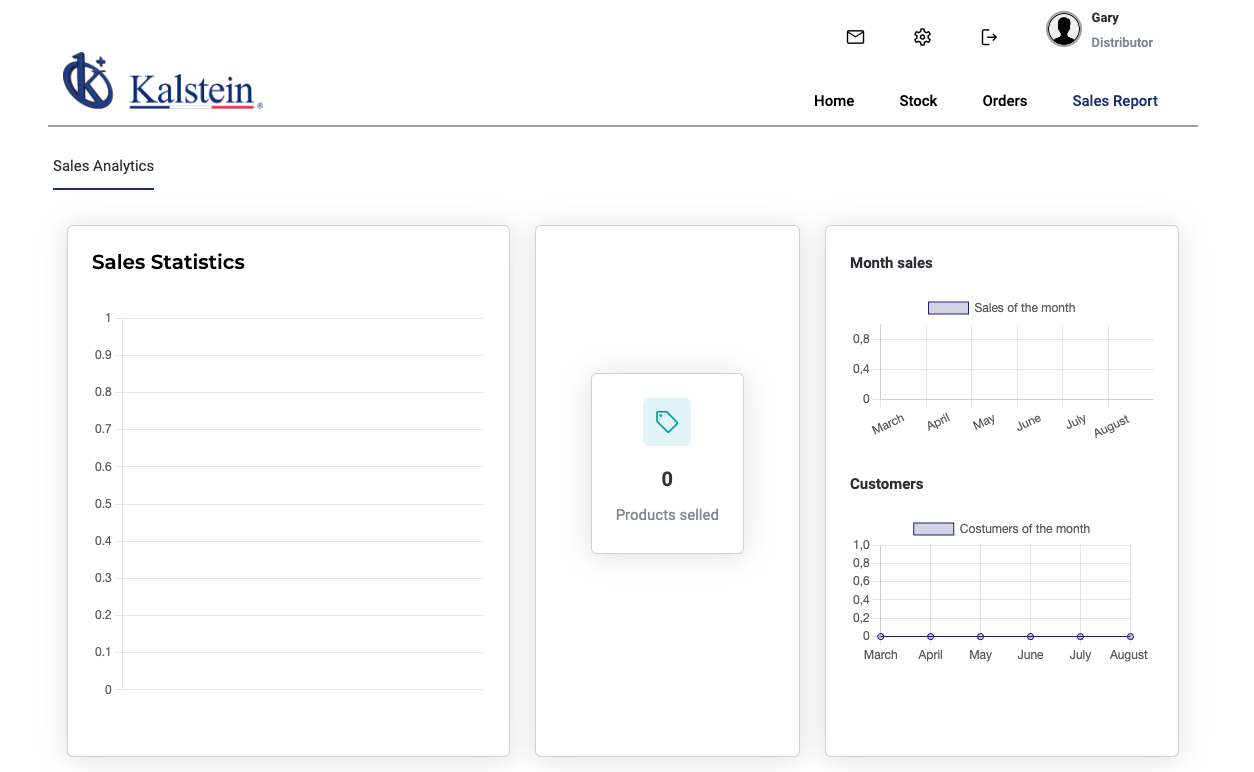
Task: Click the August data point in Customers chart
Action: [x=1130, y=636]
